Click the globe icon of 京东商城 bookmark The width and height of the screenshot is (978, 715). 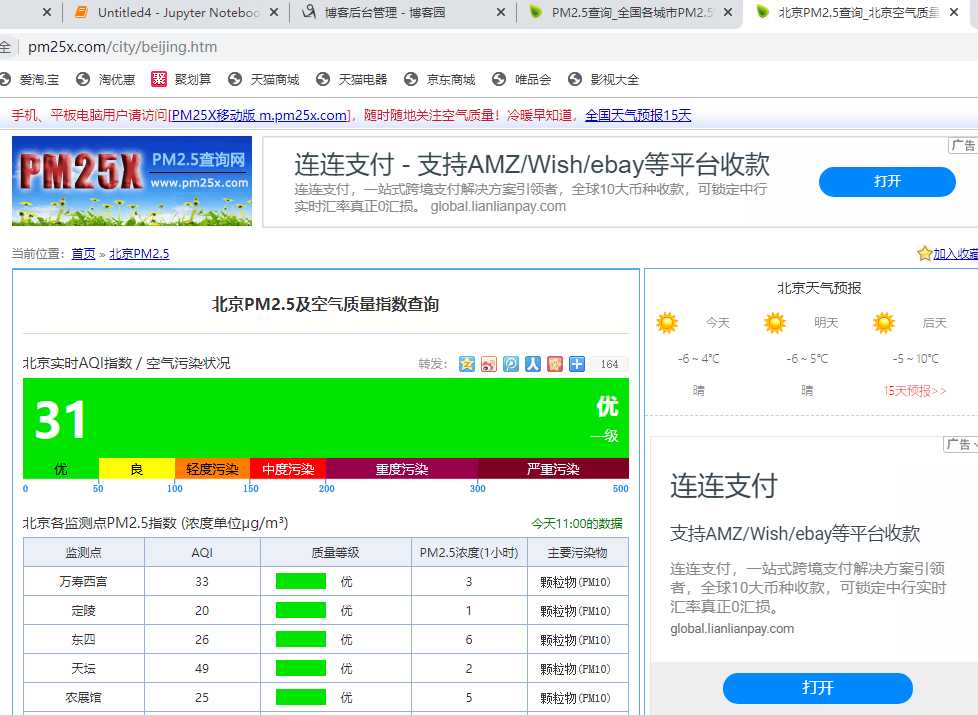tap(411, 79)
